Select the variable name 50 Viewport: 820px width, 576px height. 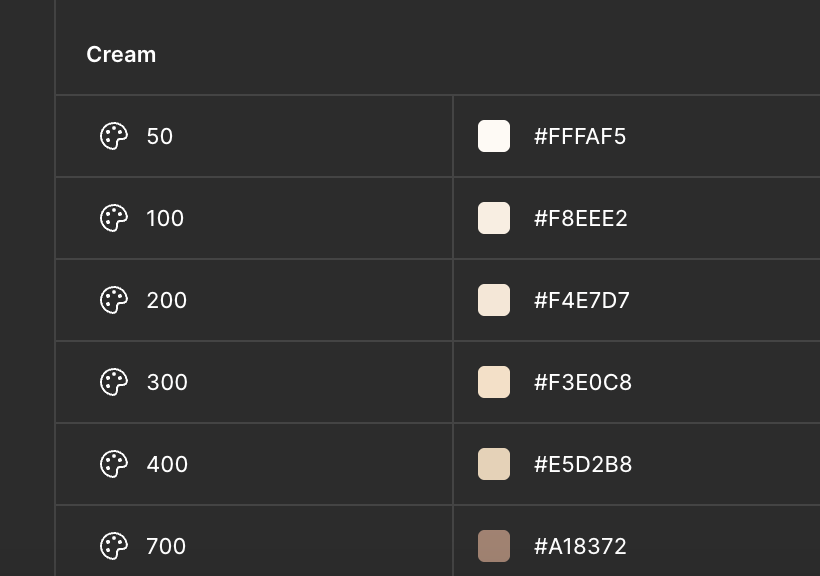pyautogui.click(x=160, y=137)
